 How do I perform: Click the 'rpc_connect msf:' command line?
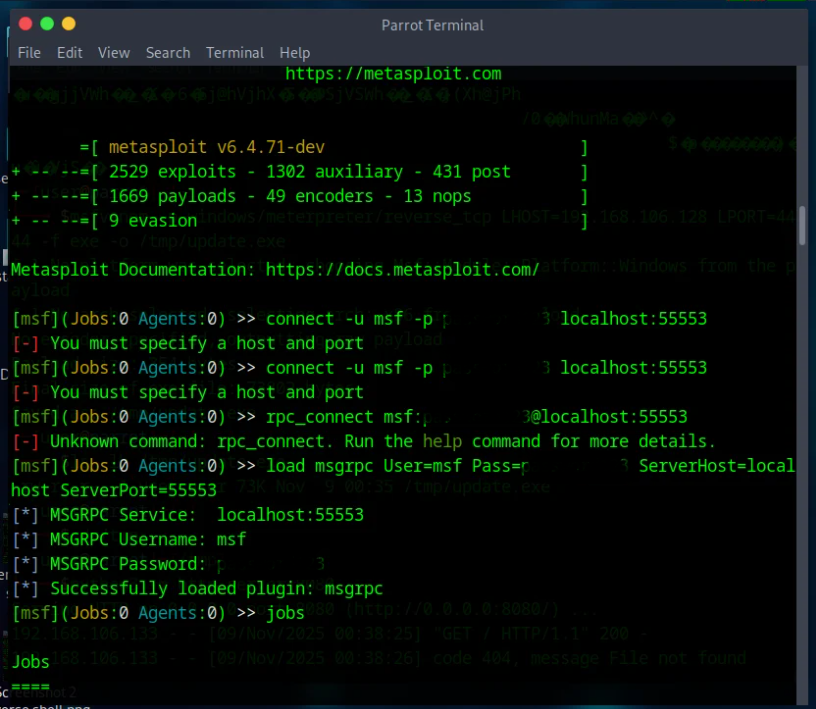click(349, 417)
